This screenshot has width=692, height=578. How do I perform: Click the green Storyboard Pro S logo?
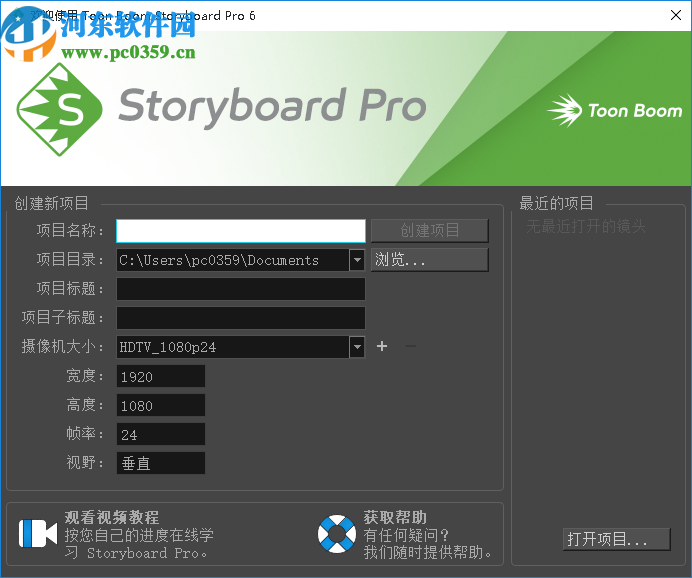60,109
